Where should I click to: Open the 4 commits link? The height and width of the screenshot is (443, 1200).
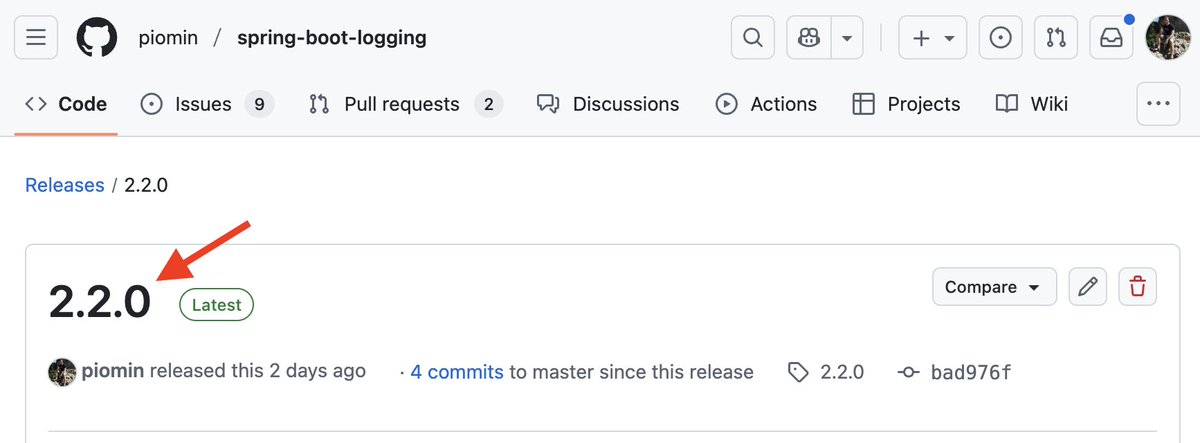coord(457,372)
